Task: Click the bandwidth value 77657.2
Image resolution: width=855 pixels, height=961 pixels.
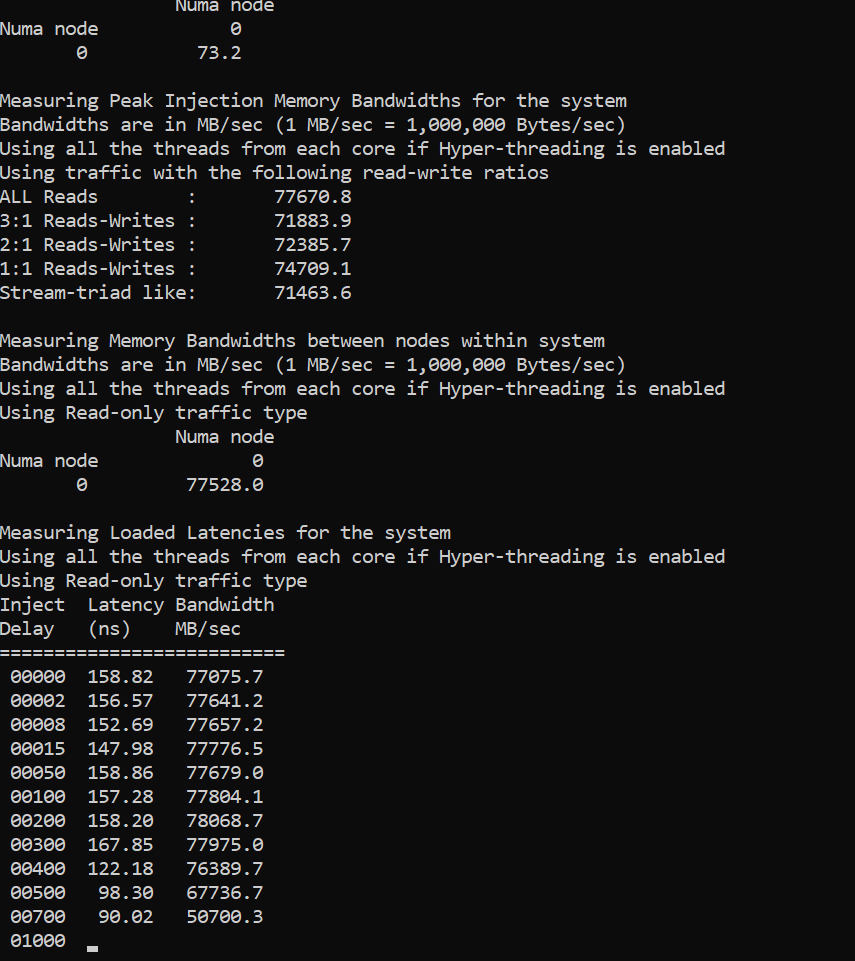Action: pyautogui.click(x=225, y=724)
